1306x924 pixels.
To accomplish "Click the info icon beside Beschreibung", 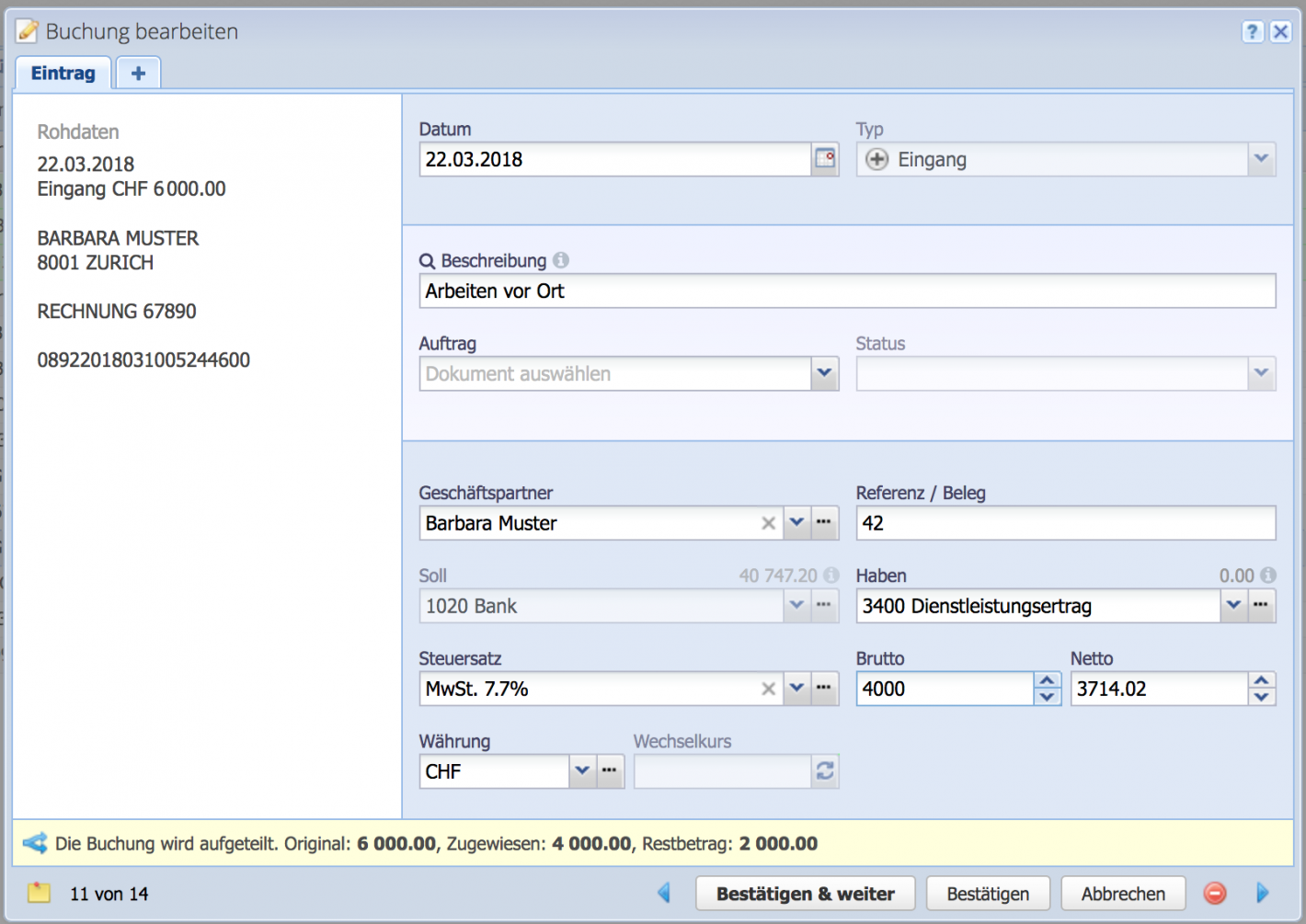I will (x=561, y=260).
